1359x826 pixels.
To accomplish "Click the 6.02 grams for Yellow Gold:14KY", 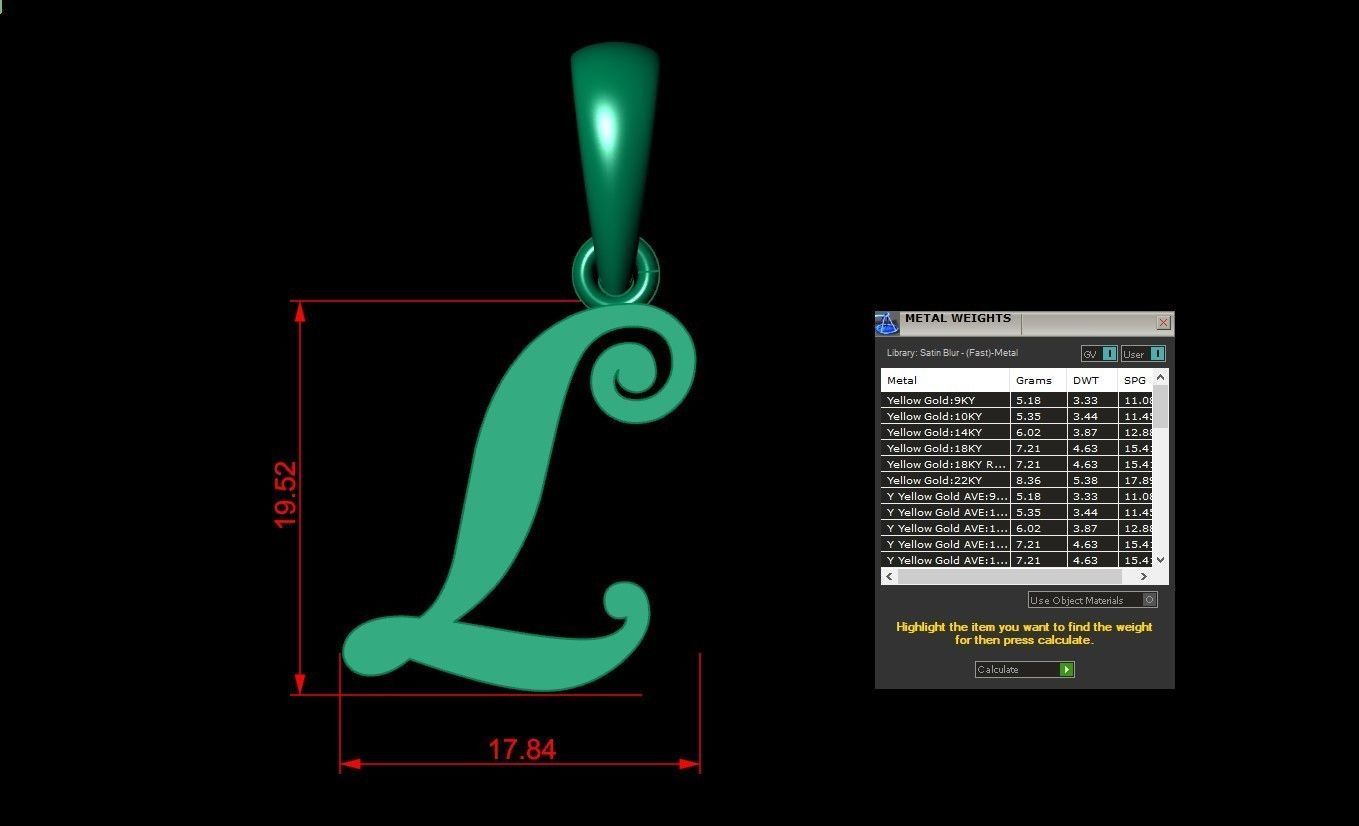I will click(1028, 432).
